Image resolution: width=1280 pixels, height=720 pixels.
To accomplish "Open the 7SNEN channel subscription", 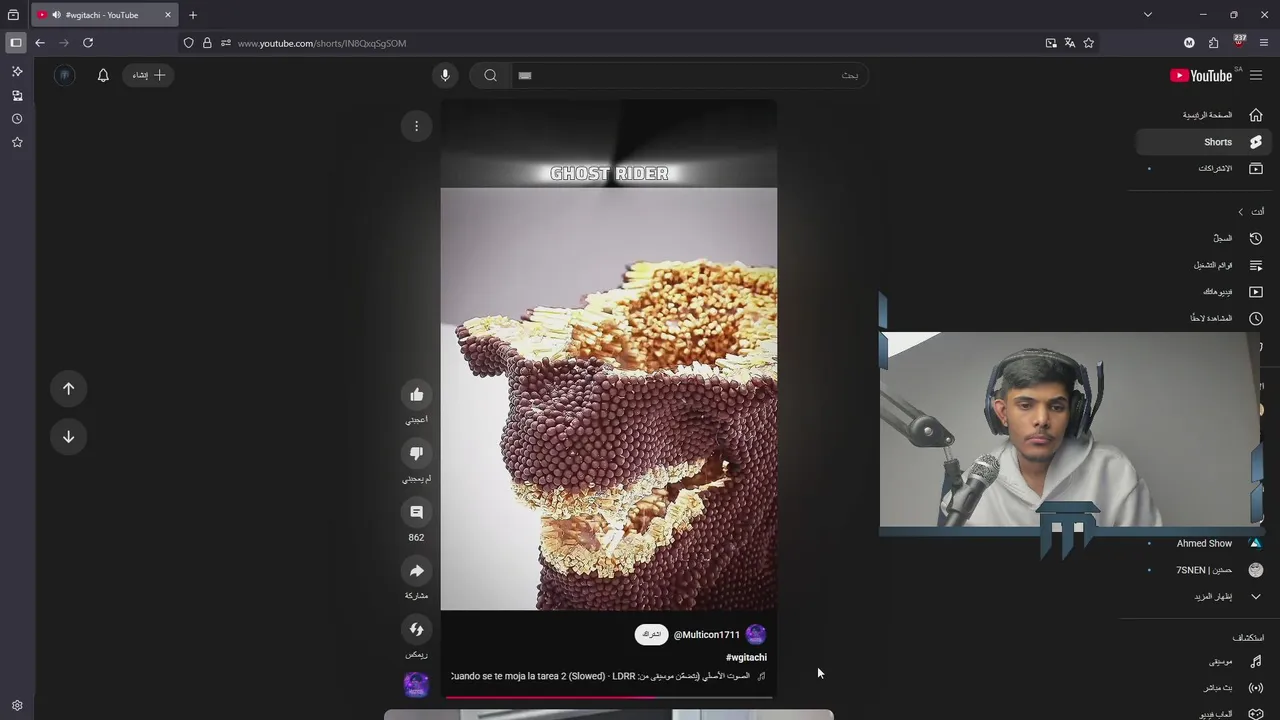I will [1203, 570].
